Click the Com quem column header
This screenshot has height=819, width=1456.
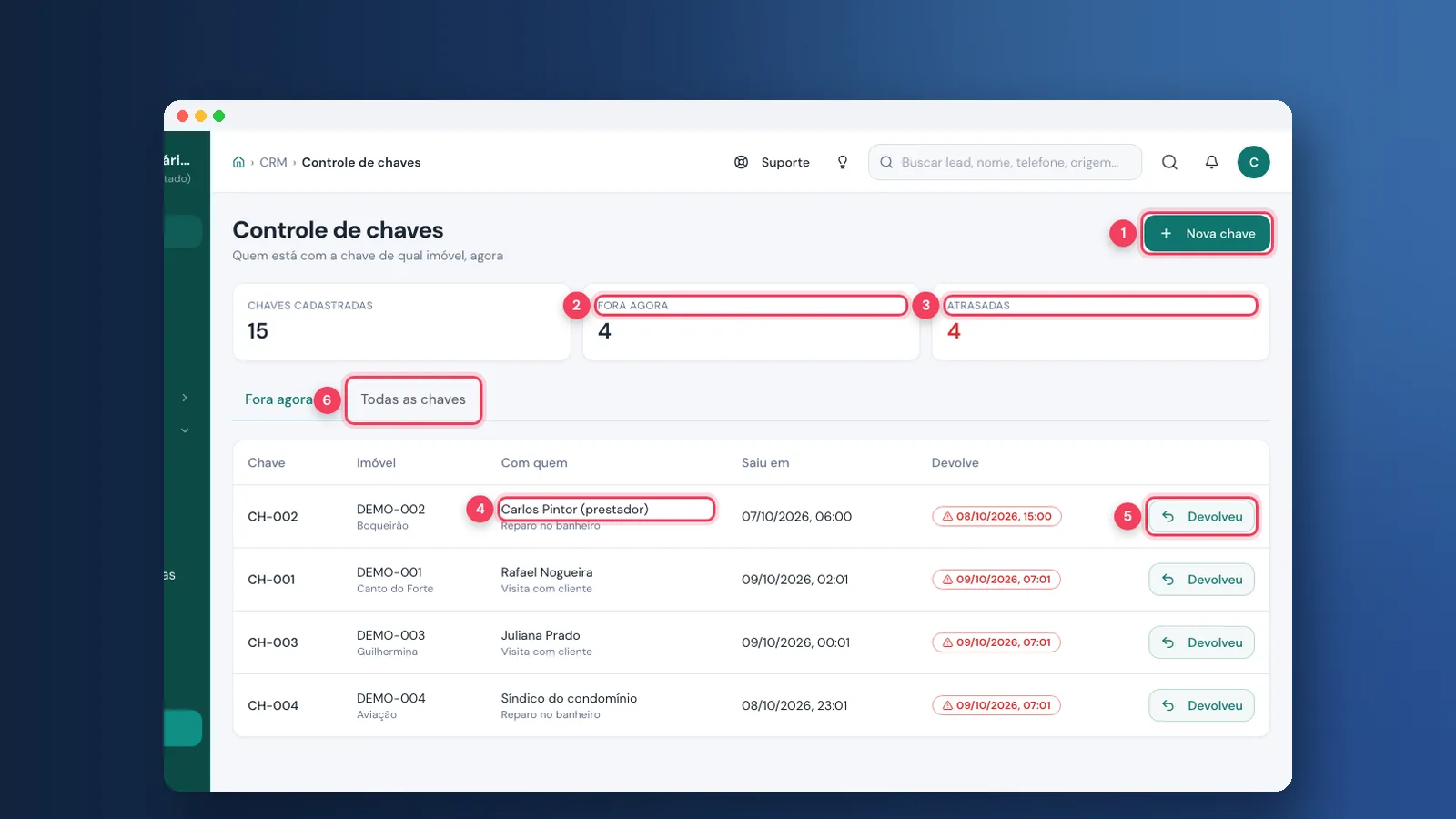pyautogui.click(x=533, y=463)
